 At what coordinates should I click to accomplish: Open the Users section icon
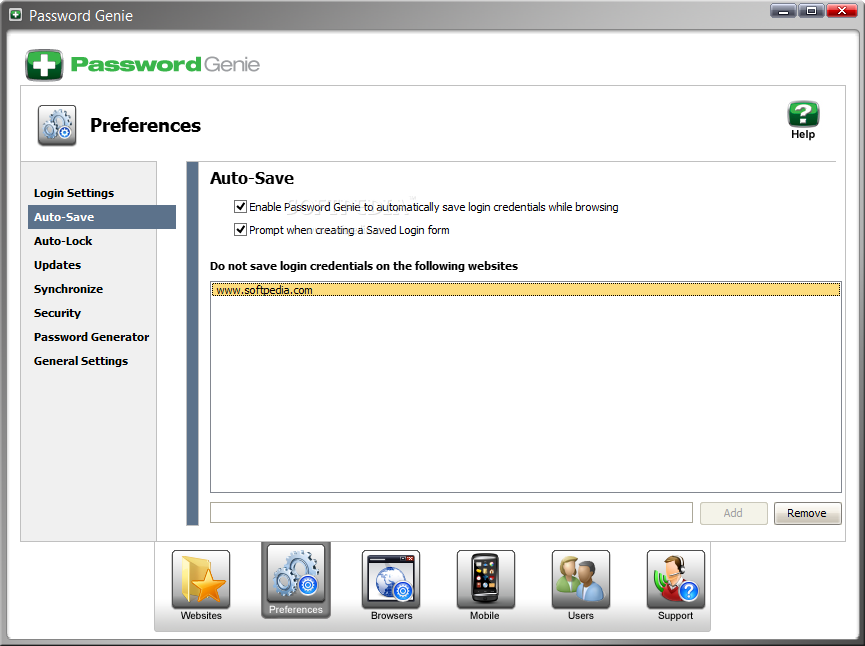[x=581, y=579]
